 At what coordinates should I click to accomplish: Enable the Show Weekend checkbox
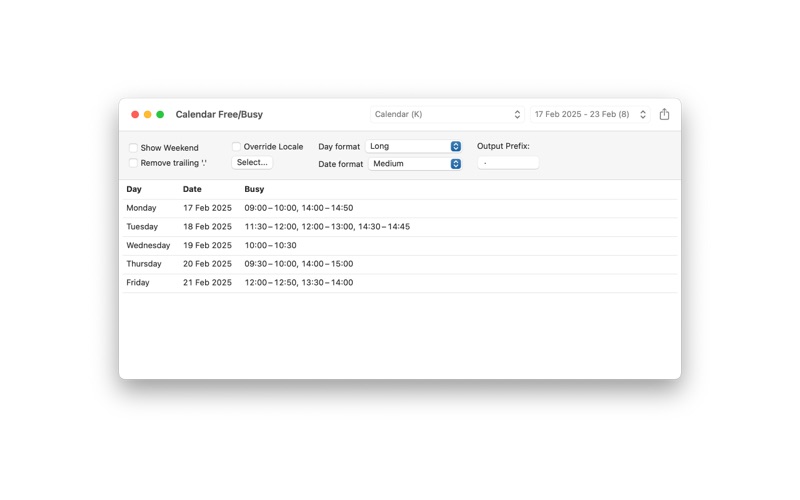click(x=133, y=148)
